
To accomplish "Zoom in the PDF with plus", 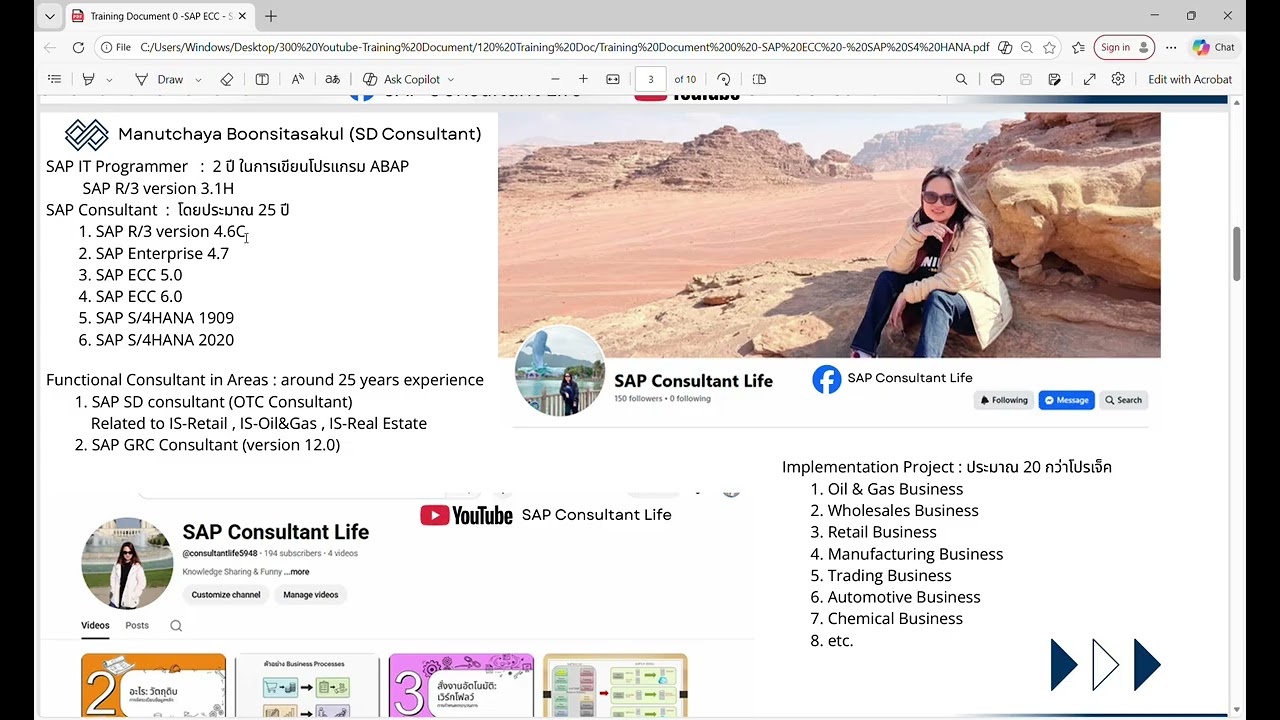I will tap(583, 79).
